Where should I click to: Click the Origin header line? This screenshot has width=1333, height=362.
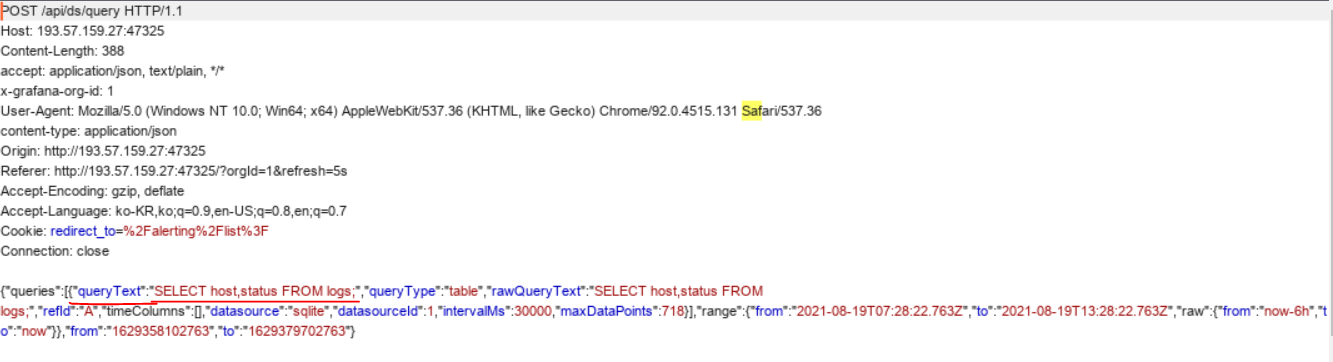103,151
